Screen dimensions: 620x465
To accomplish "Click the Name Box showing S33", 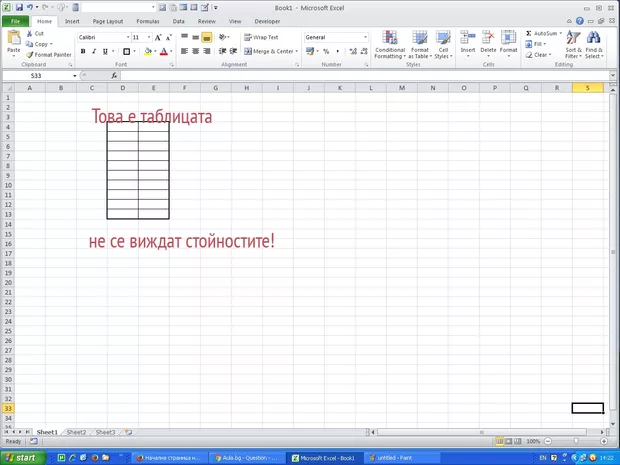I will [x=36, y=76].
